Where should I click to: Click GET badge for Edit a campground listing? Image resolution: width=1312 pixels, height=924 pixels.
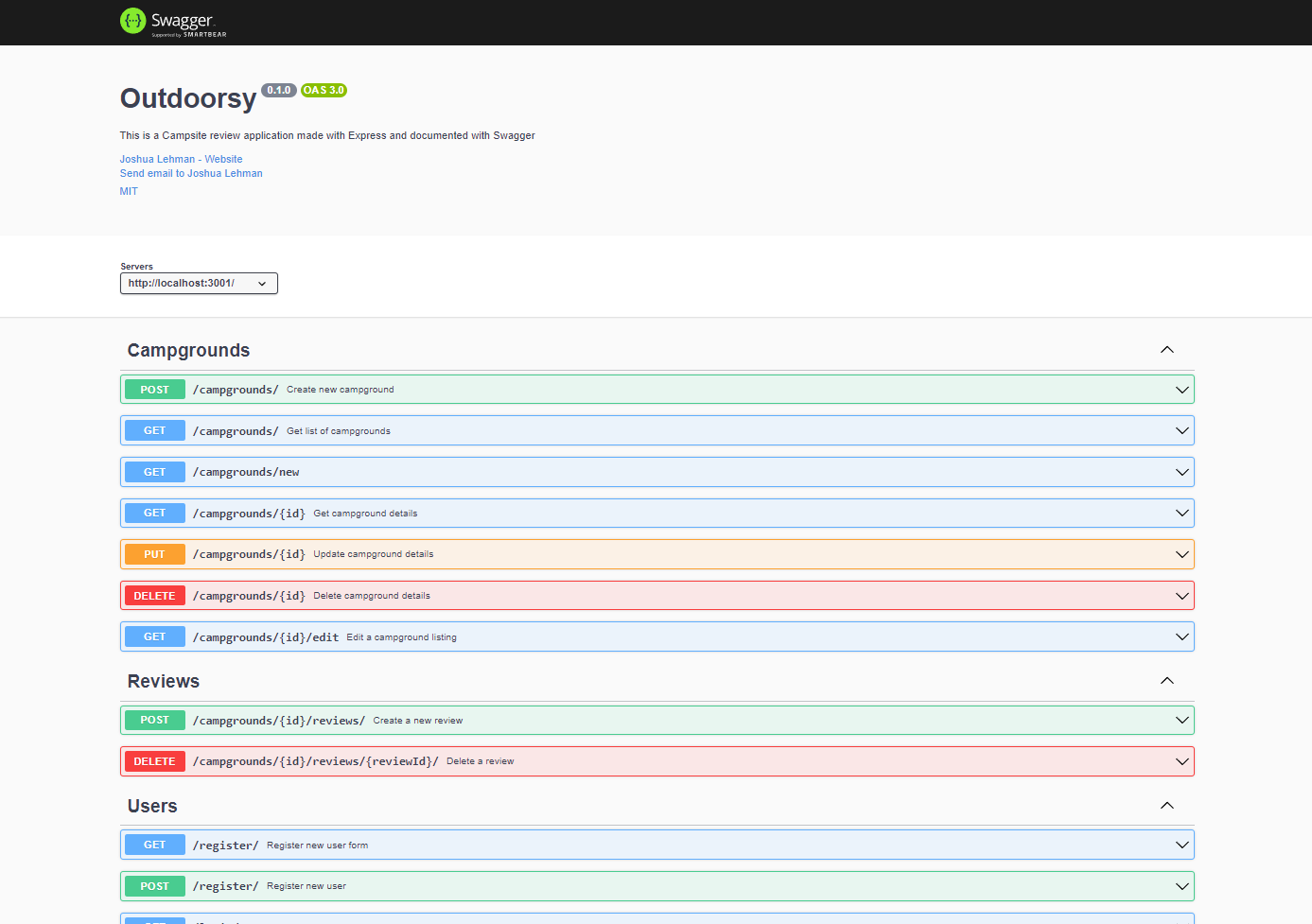click(x=155, y=636)
